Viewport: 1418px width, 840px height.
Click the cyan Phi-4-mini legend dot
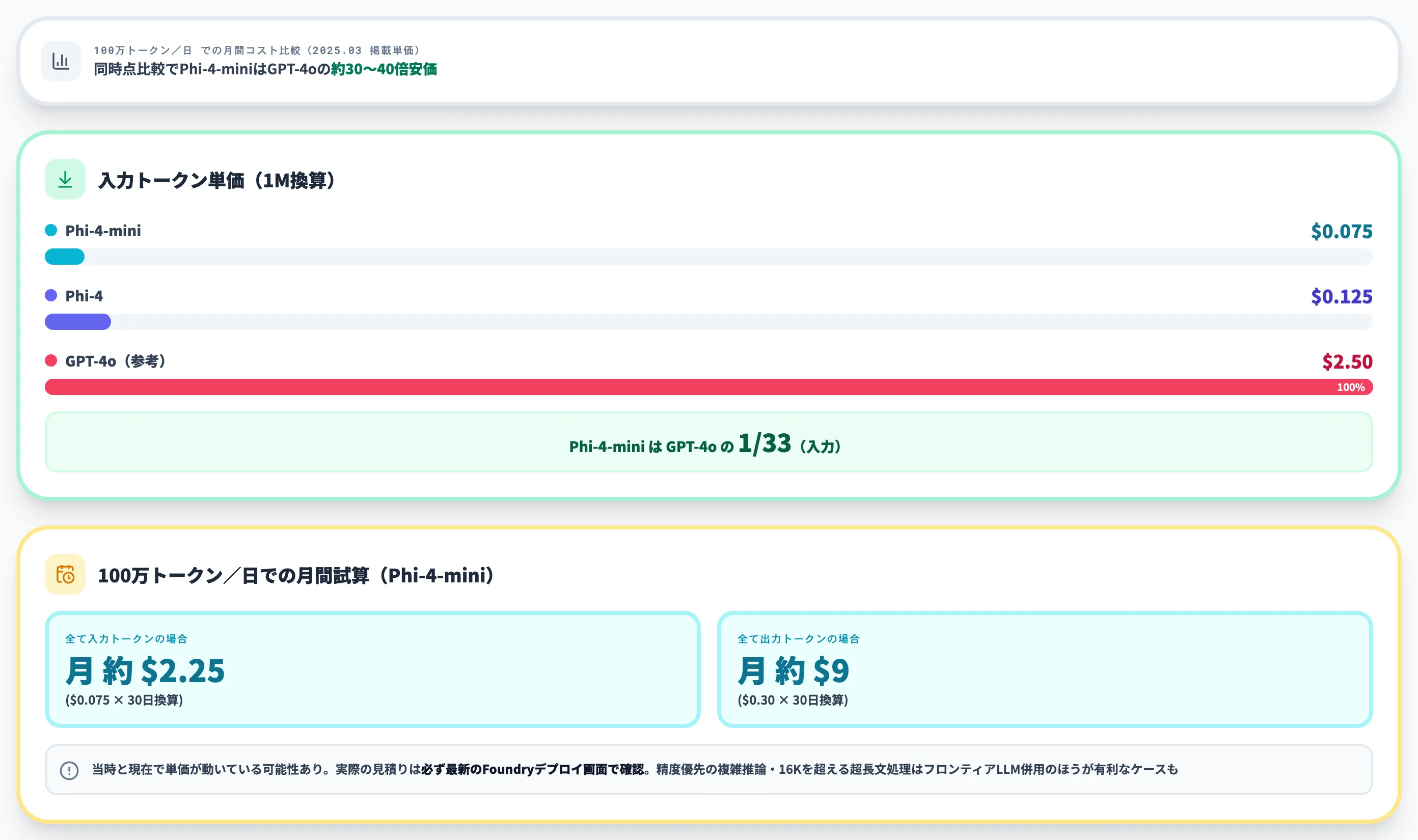[51, 231]
